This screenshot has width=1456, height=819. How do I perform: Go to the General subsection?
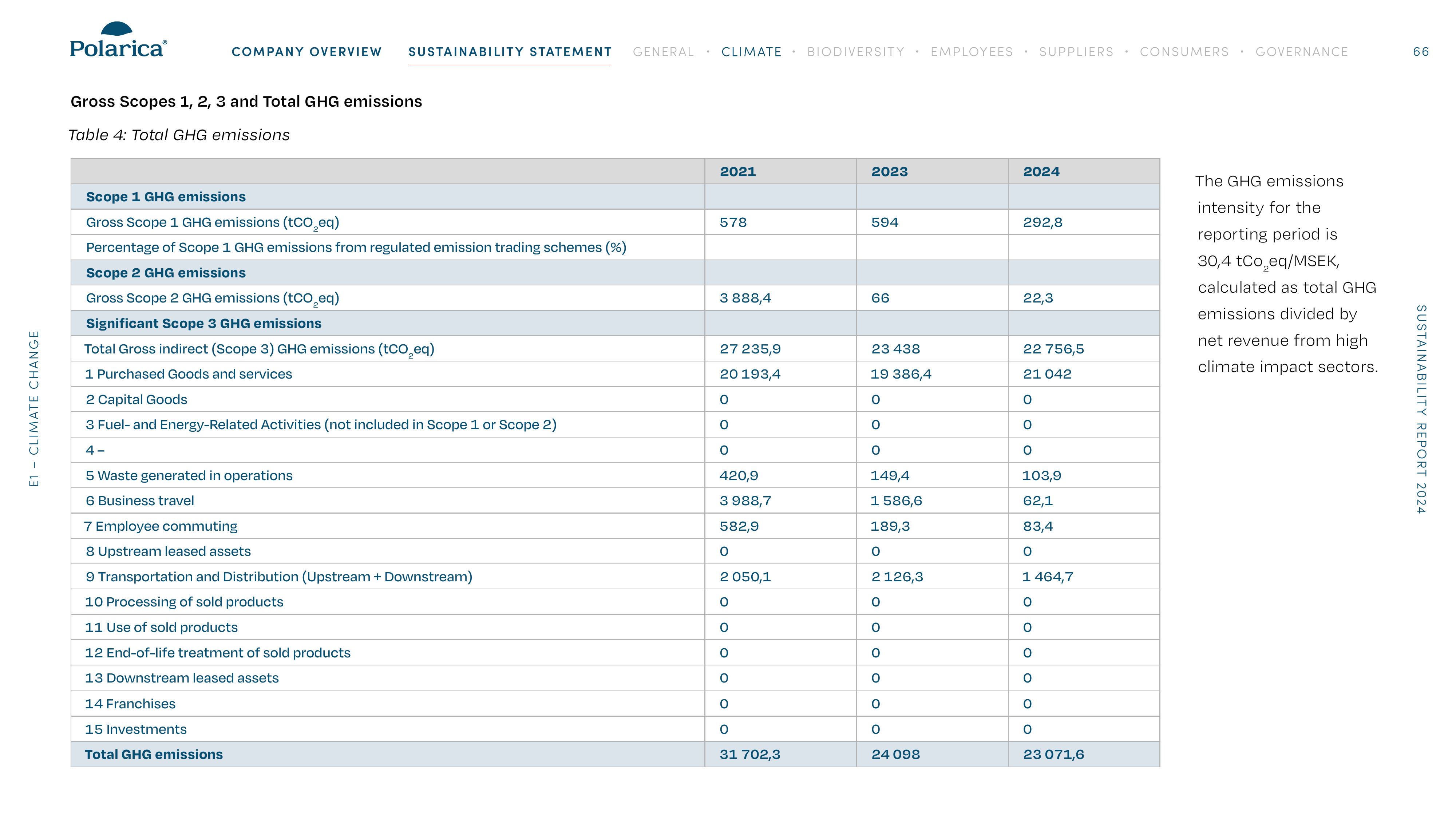coord(663,52)
